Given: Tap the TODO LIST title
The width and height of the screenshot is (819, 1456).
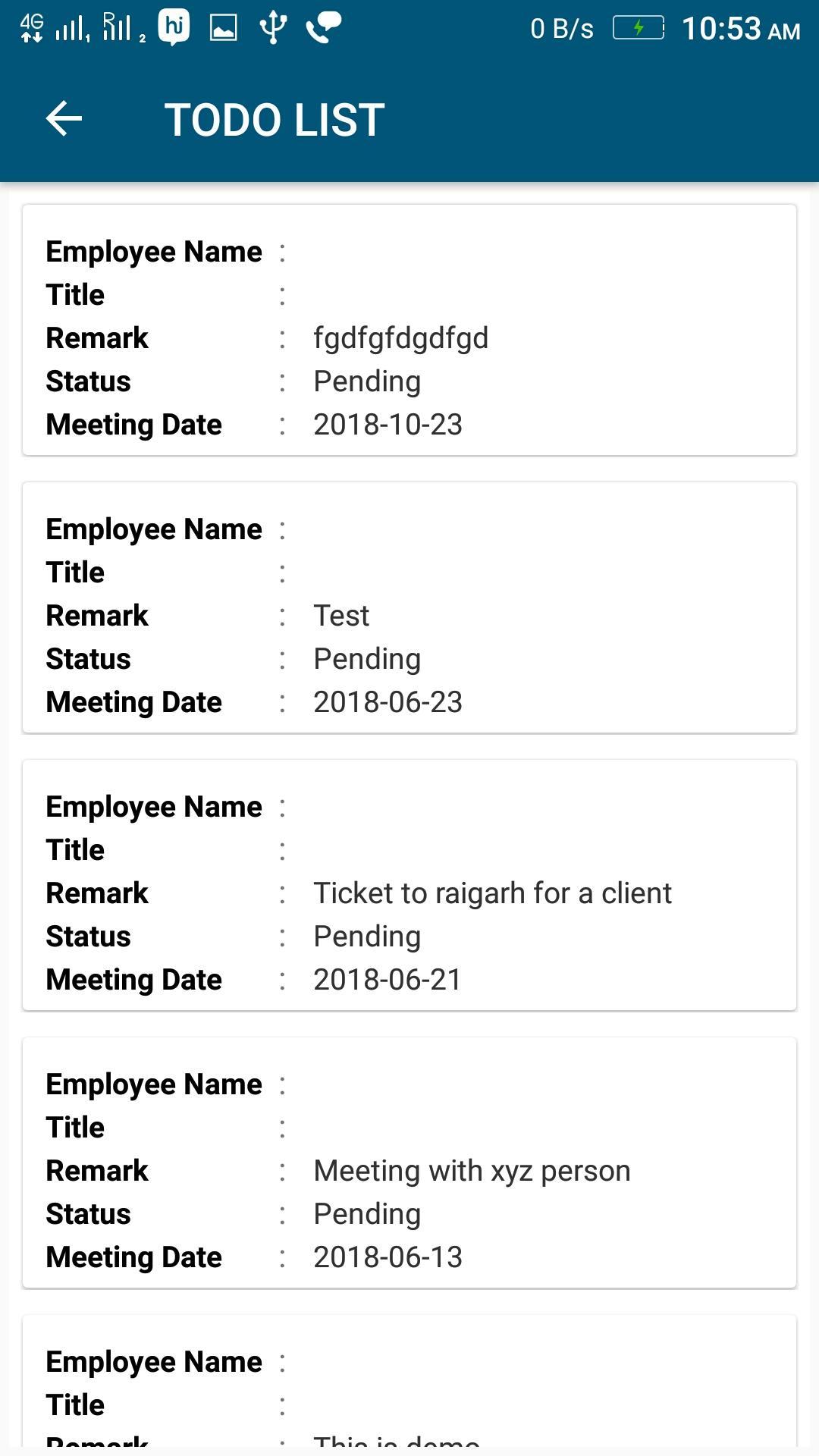Looking at the screenshot, I should (x=275, y=120).
